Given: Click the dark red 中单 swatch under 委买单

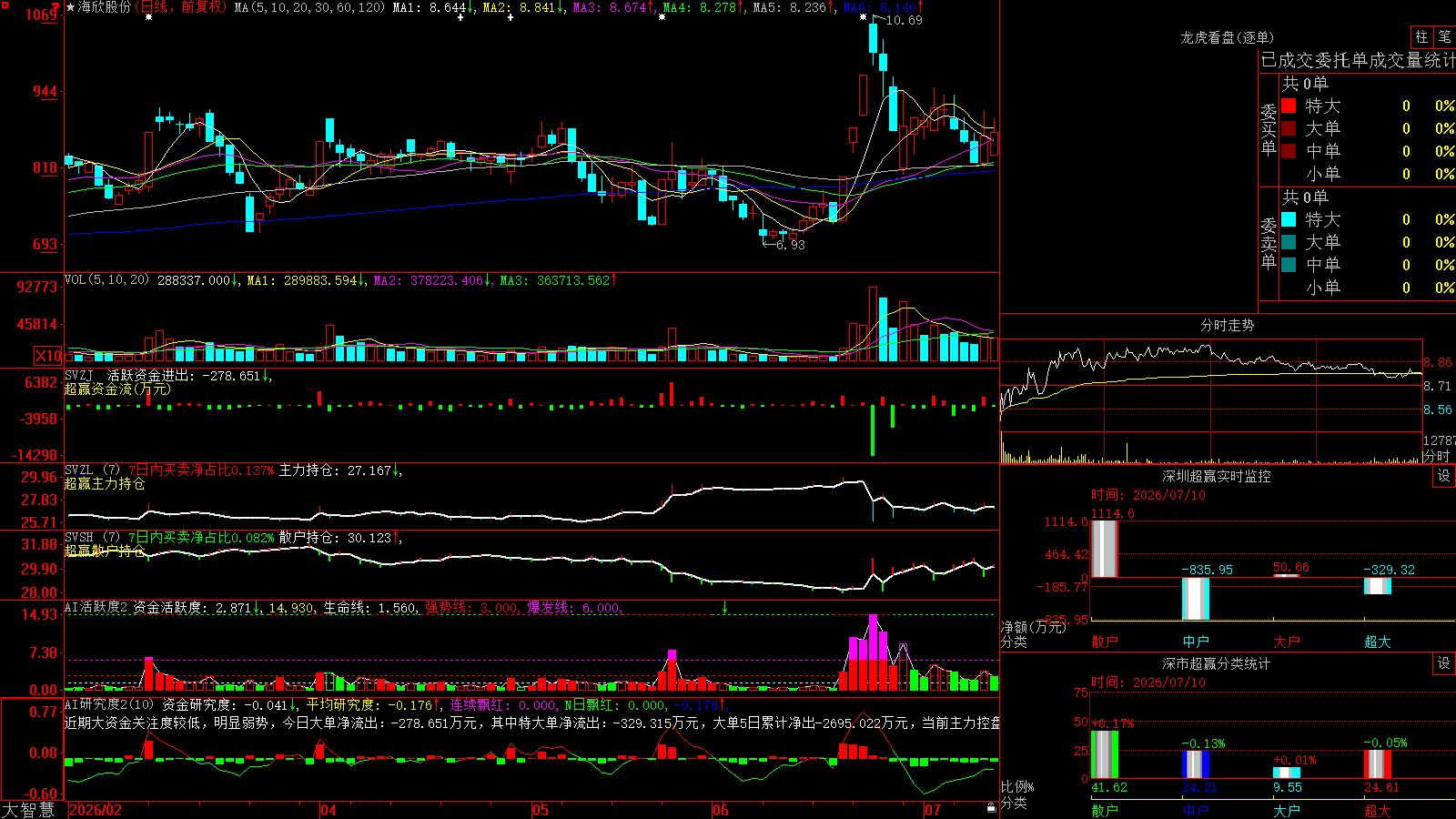Looking at the screenshot, I should pos(1289,151).
